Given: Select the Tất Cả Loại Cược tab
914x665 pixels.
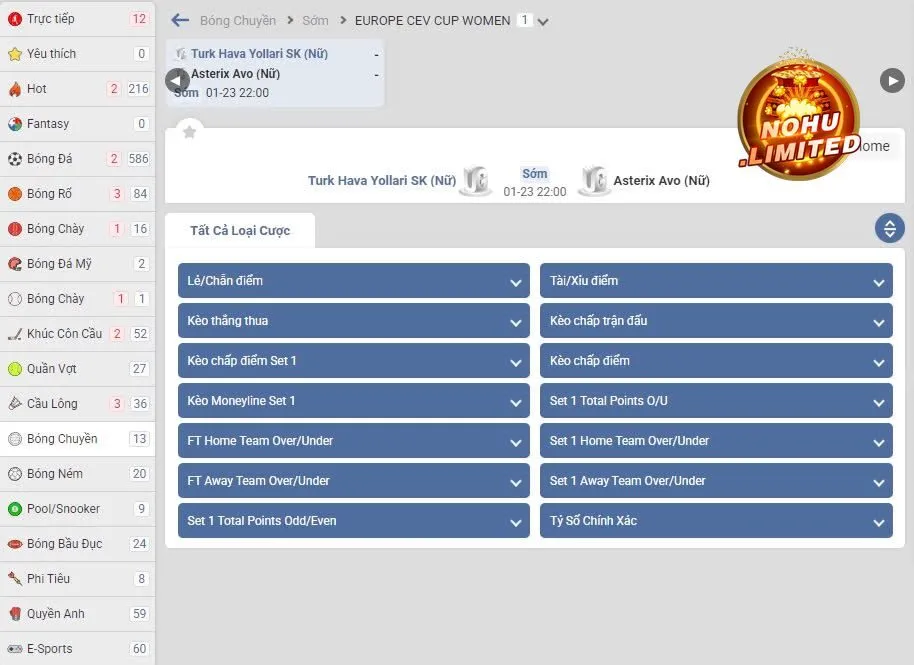Looking at the screenshot, I should [240, 231].
